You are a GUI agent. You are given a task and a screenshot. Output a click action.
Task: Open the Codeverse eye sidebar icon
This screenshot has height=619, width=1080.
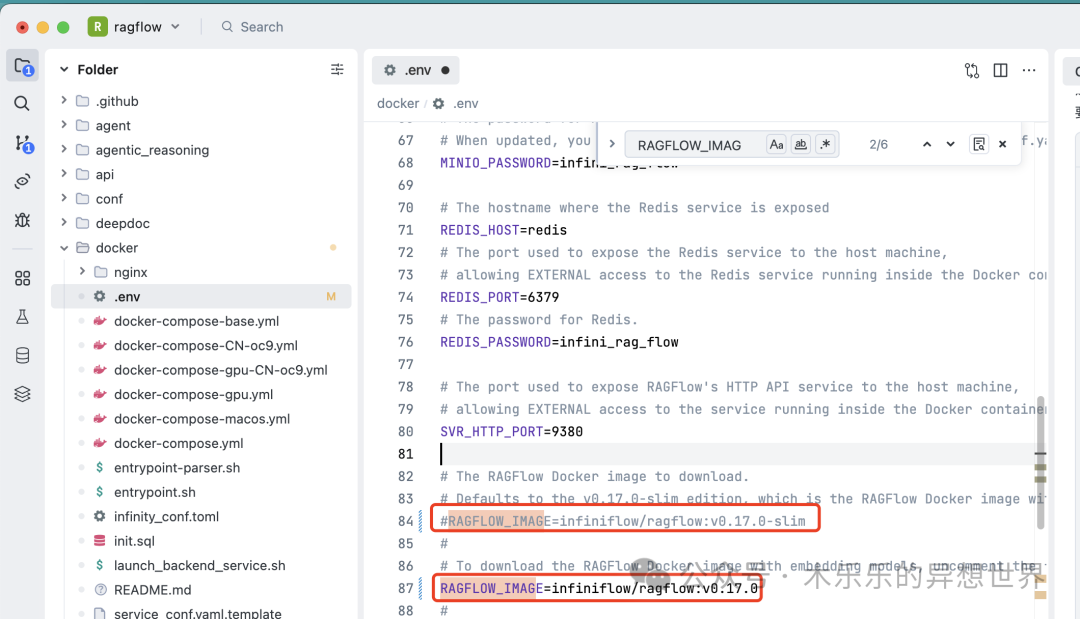click(x=22, y=181)
